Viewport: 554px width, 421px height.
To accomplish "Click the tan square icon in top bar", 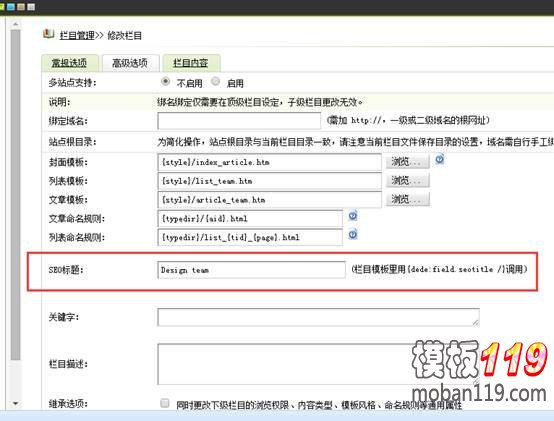I will click(x=21, y=7).
